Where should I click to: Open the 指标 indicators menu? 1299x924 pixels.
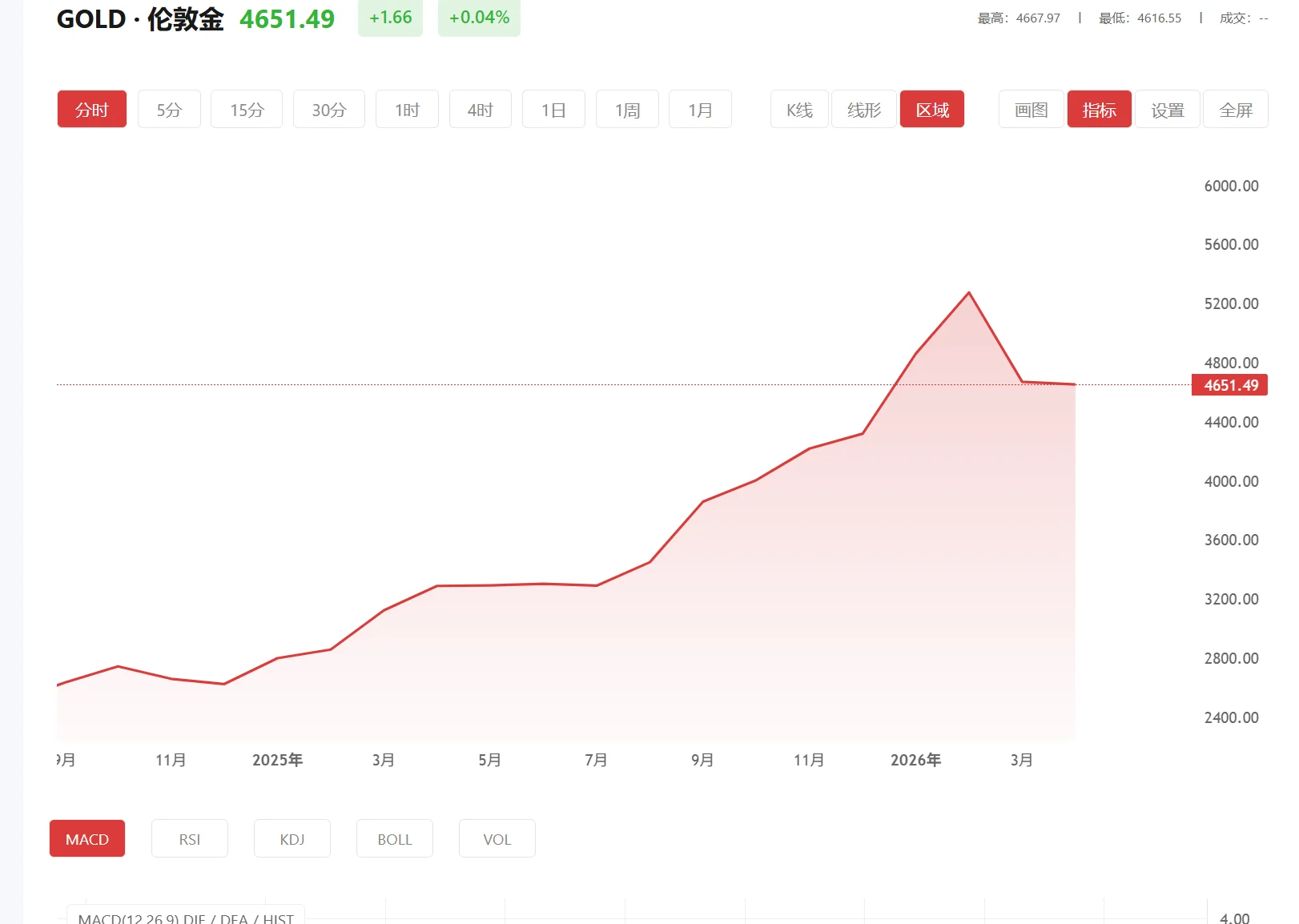pos(1099,109)
